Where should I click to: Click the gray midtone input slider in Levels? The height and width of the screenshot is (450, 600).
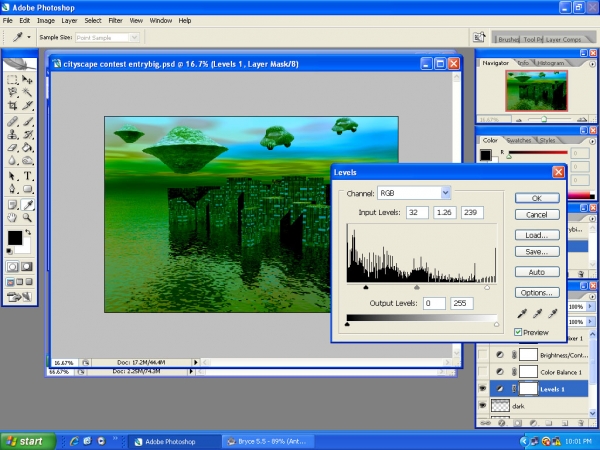[x=417, y=287]
